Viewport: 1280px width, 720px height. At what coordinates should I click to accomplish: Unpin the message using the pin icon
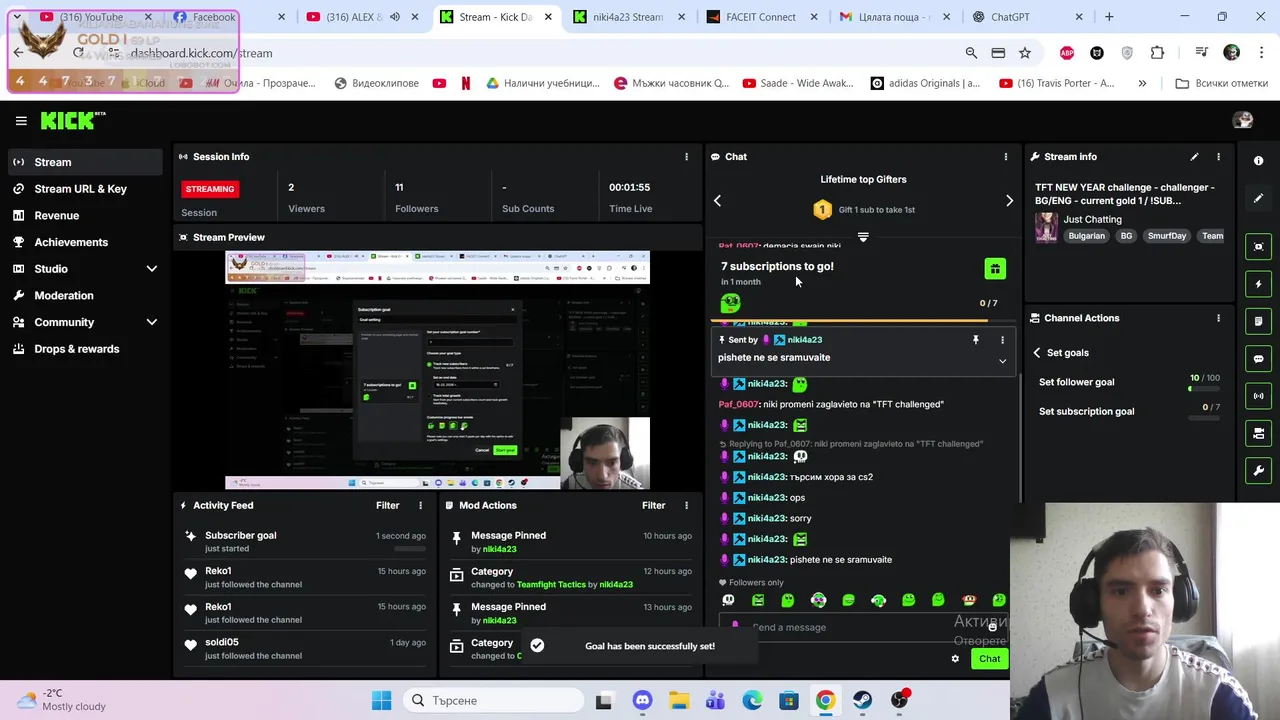[975, 340]
